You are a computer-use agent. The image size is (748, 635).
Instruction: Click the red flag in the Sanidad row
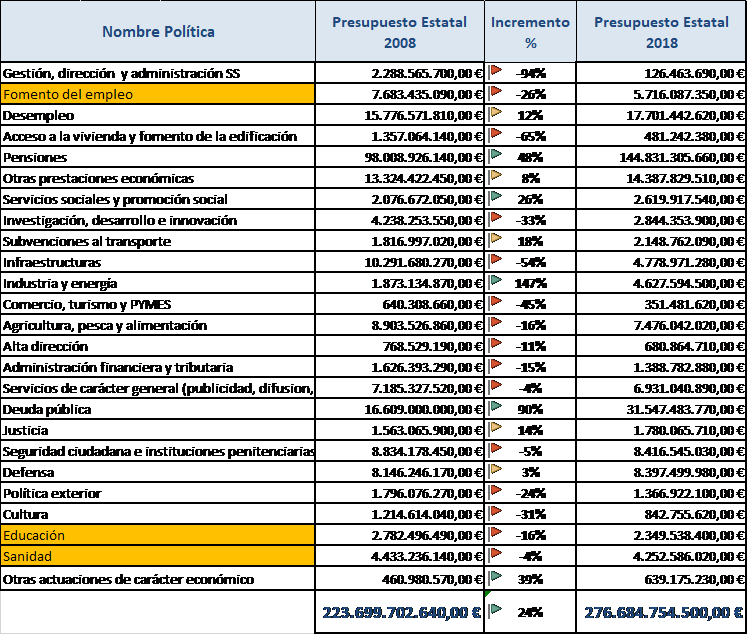(495, 554)
